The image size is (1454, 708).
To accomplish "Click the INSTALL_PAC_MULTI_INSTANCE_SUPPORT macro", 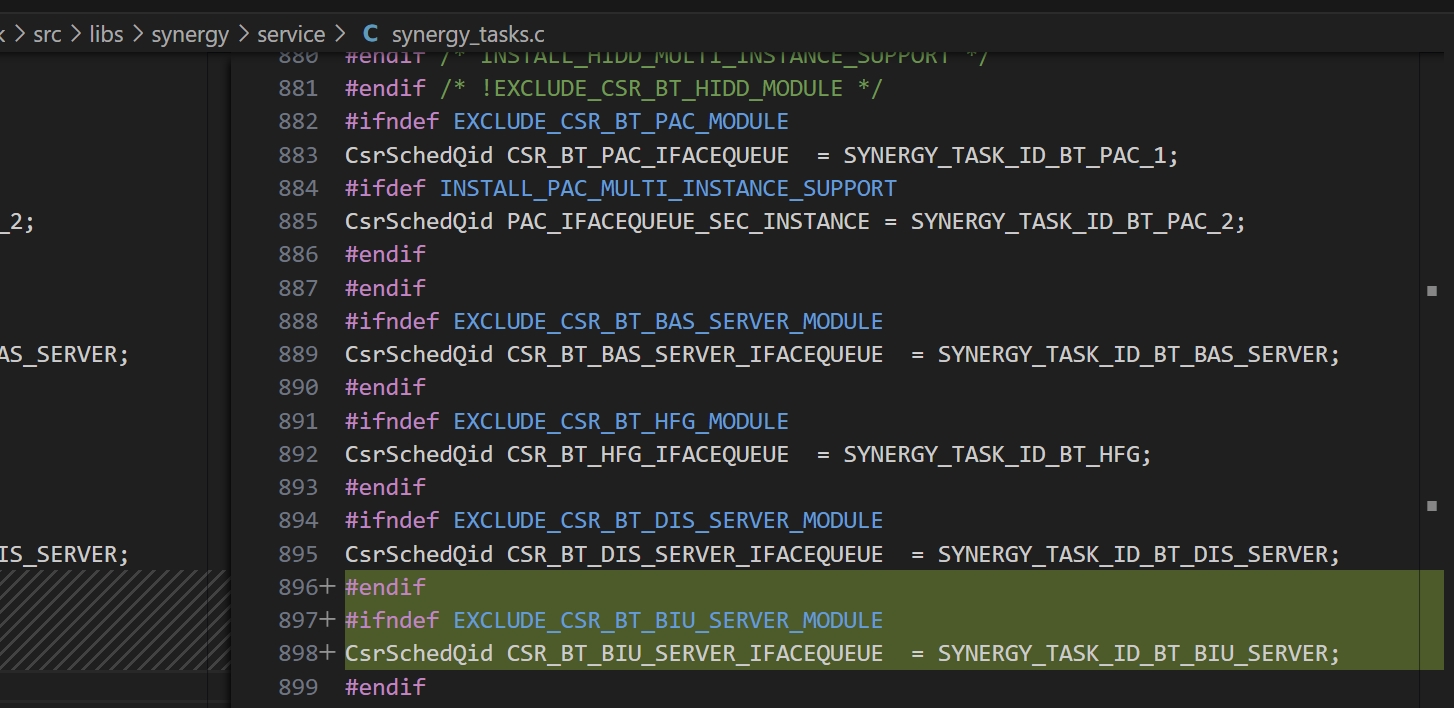I will click(667, 188).
